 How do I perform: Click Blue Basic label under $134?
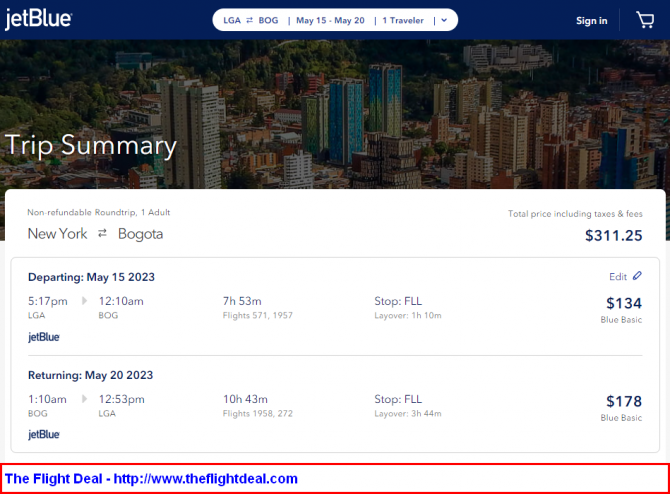click(621, 320)
